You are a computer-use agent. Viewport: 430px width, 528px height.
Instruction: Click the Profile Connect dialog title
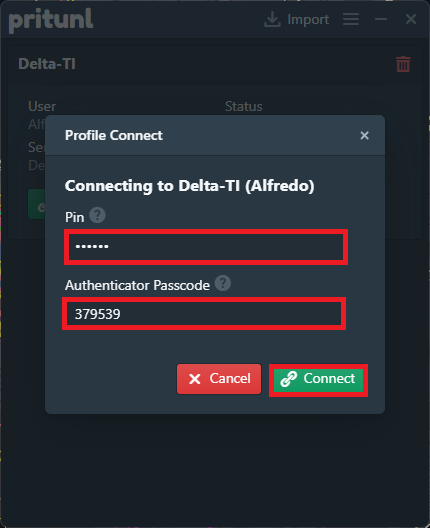(x=114, y=135)
